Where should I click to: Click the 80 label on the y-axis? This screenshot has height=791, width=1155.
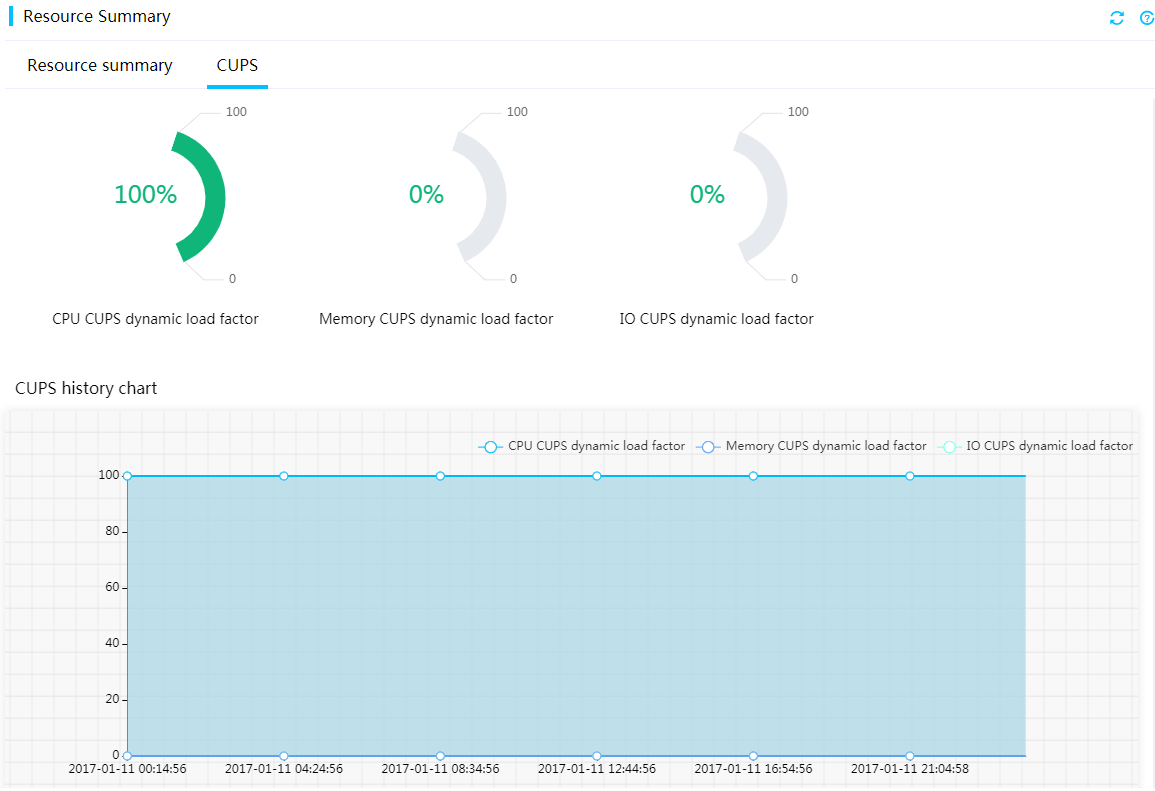[112, 531]
